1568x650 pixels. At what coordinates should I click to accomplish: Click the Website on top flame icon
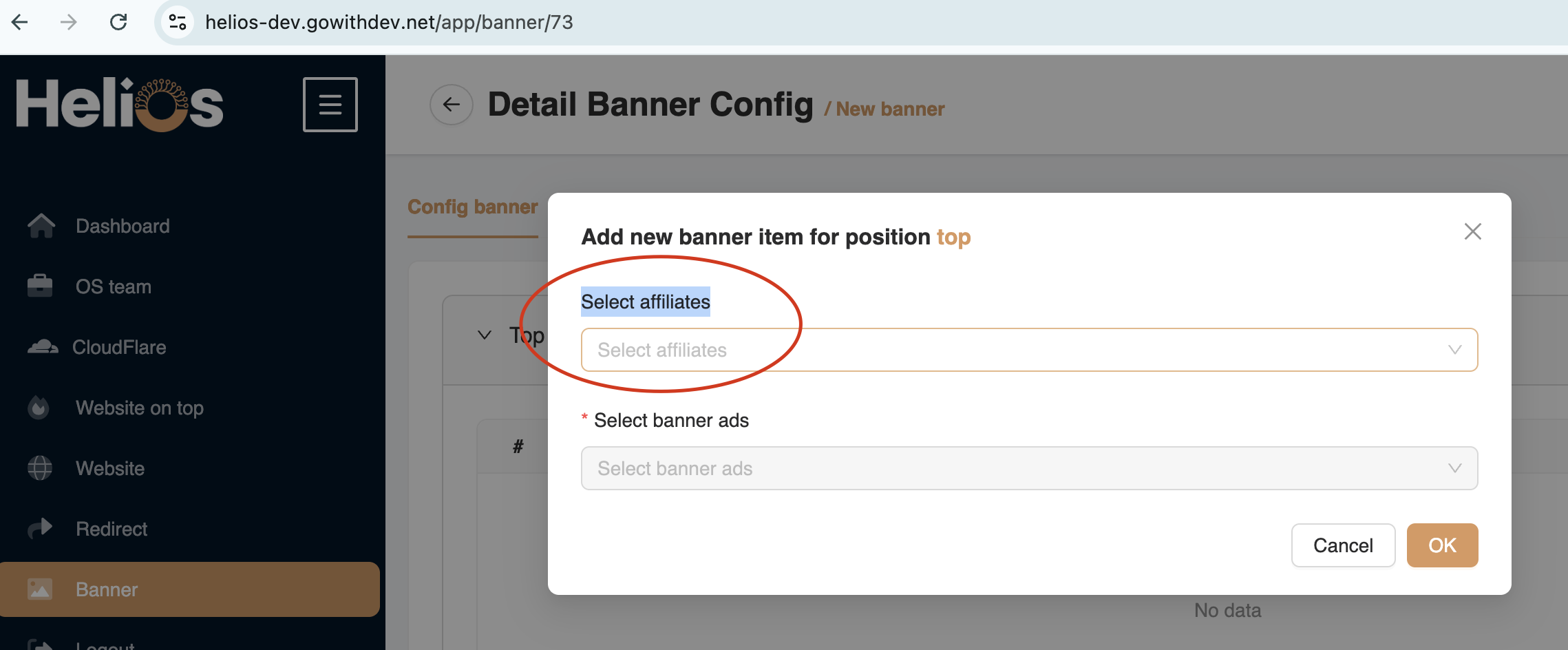click(x=39, y=408)
